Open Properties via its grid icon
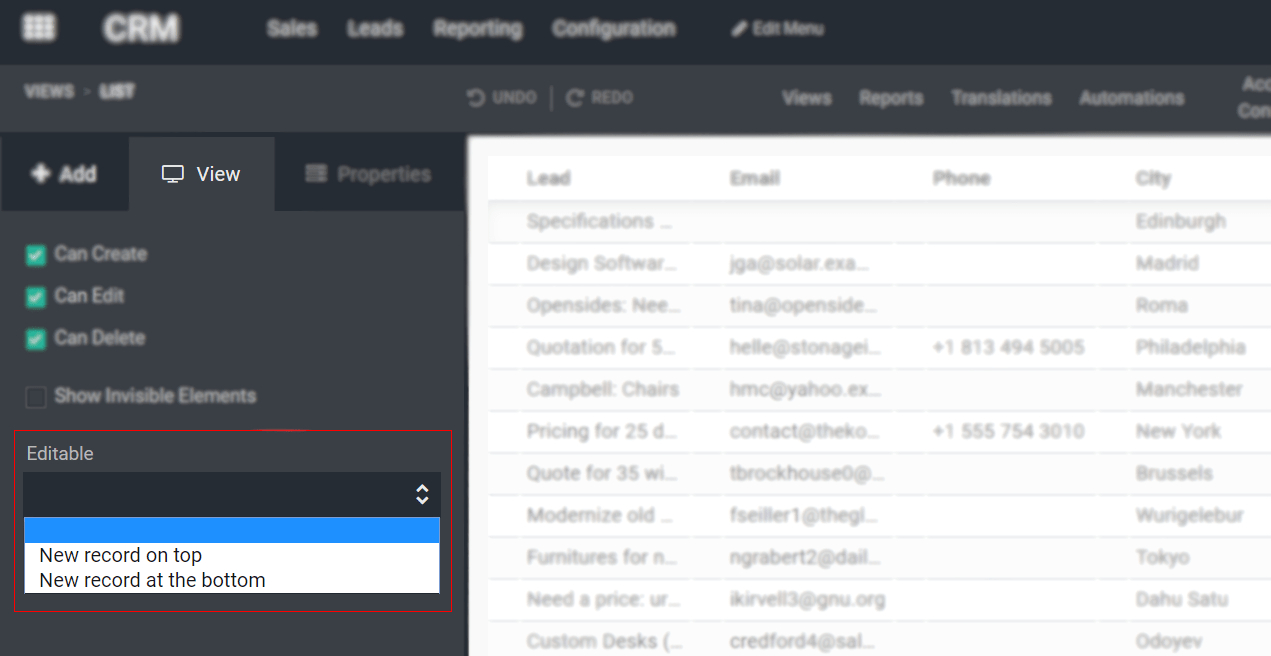Screen dimensions: 1271x656 pos(316,173)
